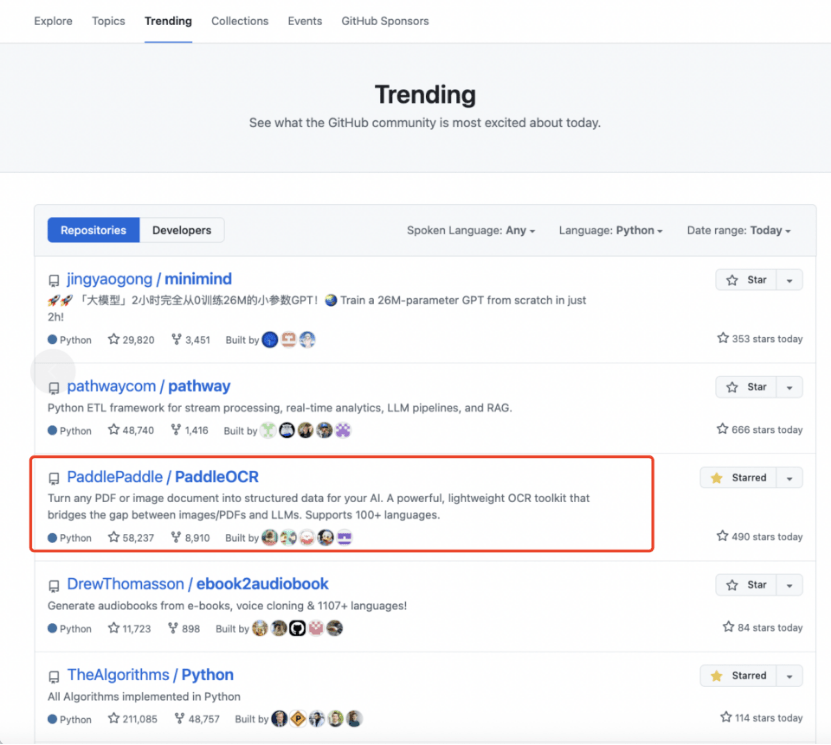Click the repo icon beside jingyaogong / minimind

pos(54,280)
